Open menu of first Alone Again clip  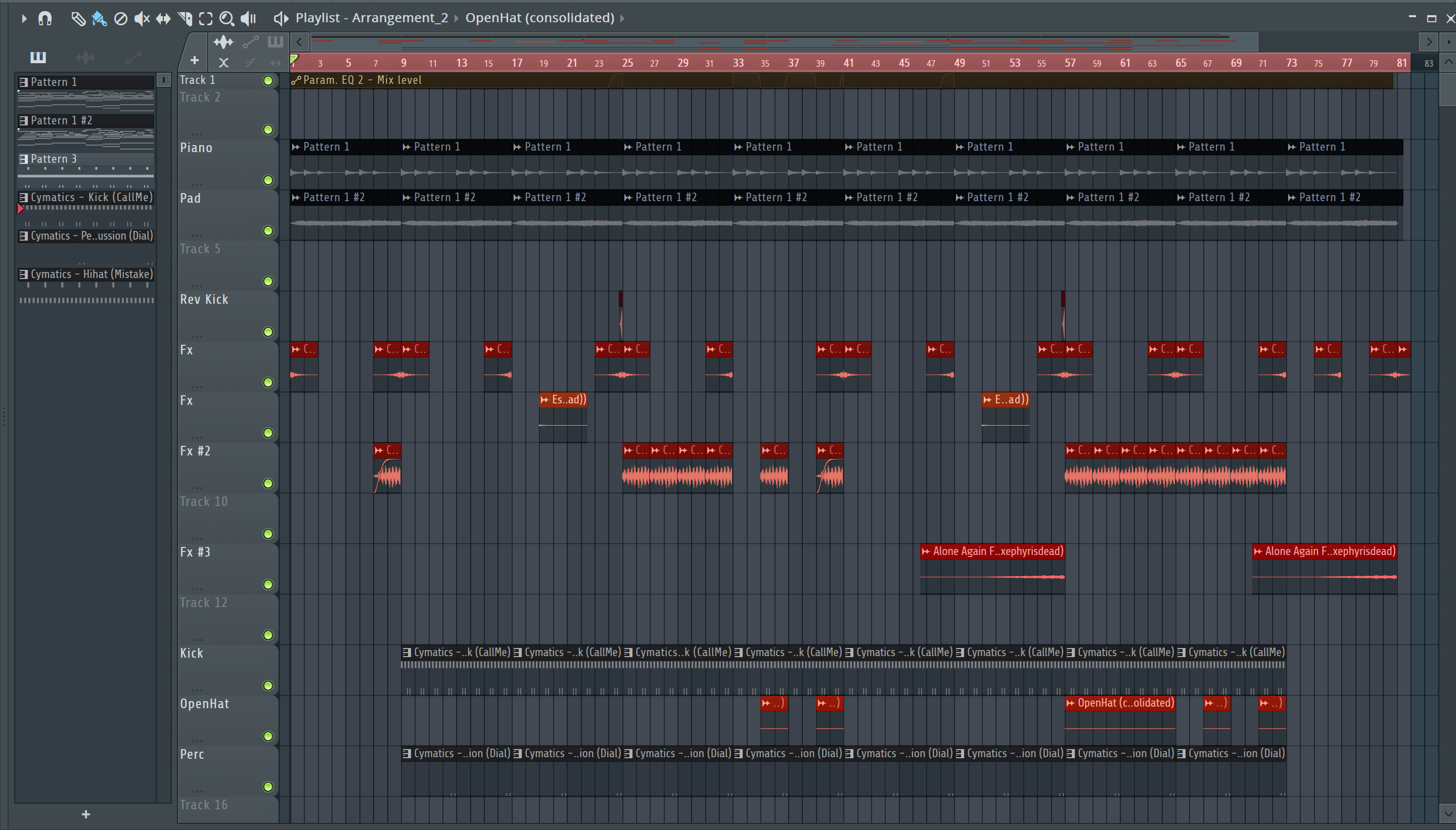tap(926, 551)
